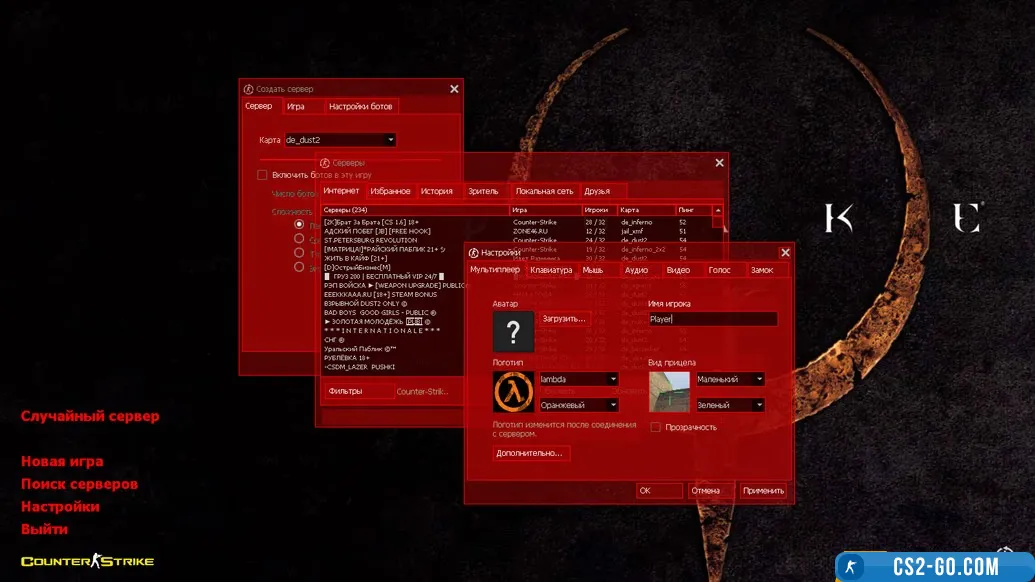
Task: Click the lambda spray logo preview
Action: [513, 391]
